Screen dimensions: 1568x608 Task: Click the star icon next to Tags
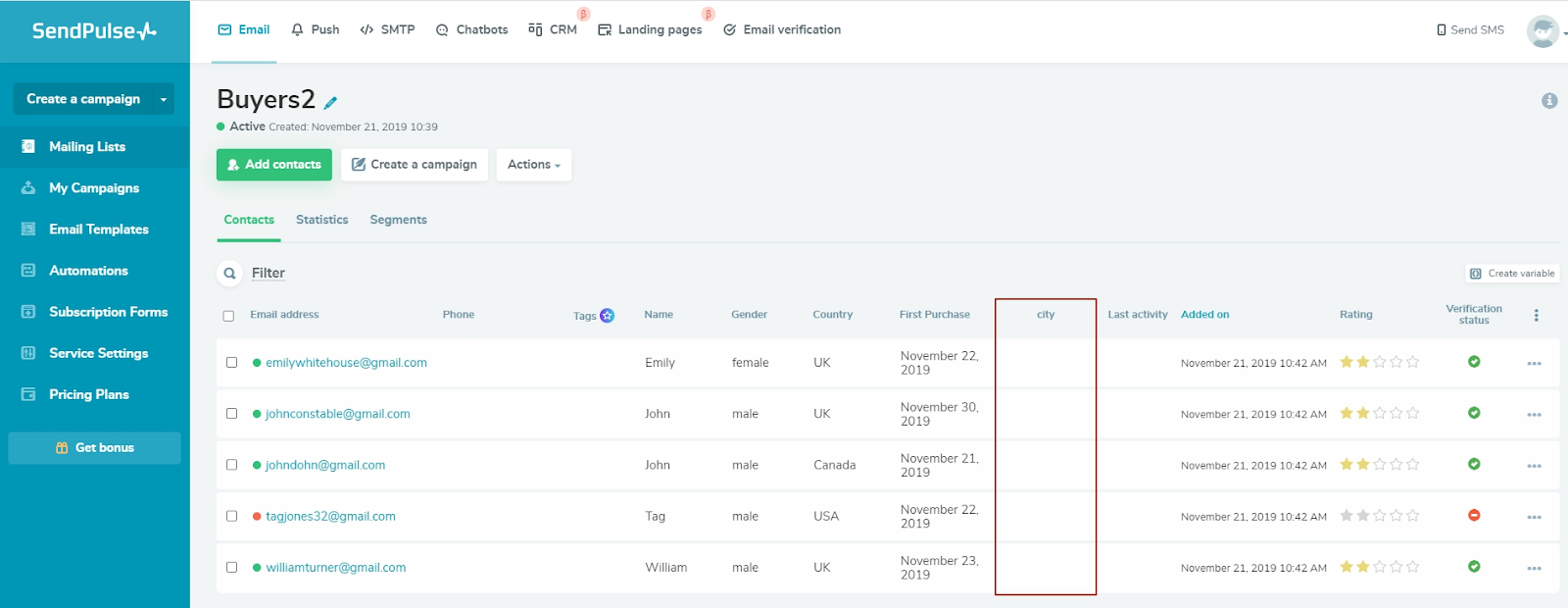pyautogui.click(x=607, y=315)
